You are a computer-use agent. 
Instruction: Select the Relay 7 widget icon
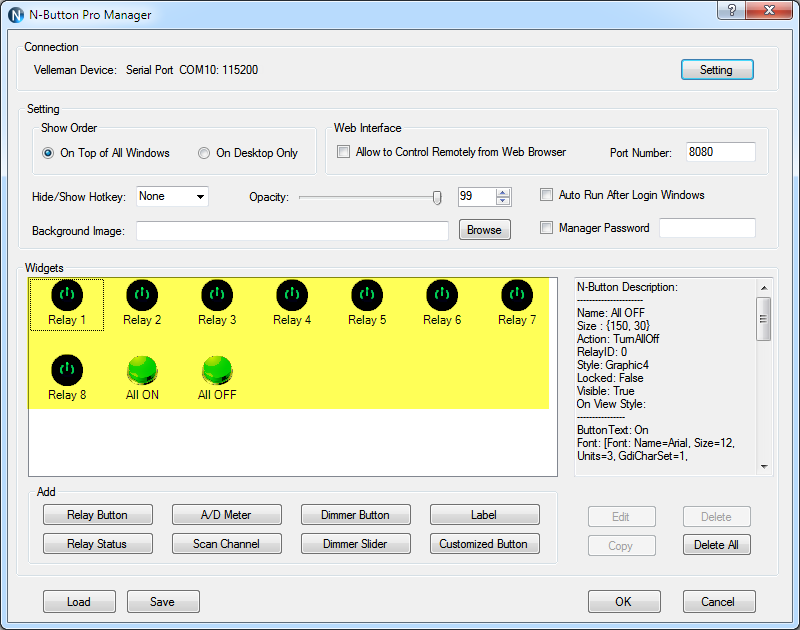coord(517,295)
